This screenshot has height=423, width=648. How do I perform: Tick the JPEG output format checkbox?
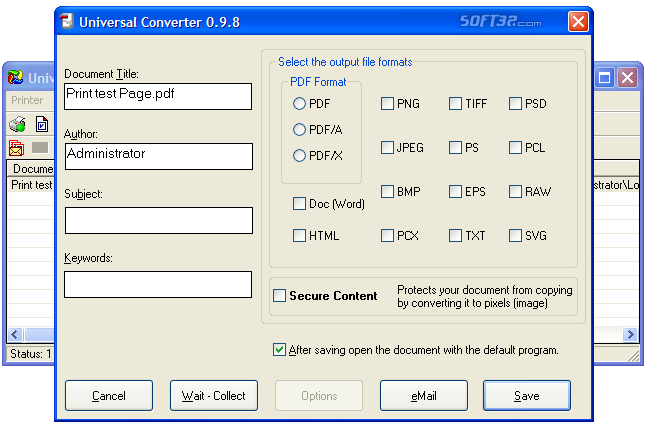click(x=387, y=148)
